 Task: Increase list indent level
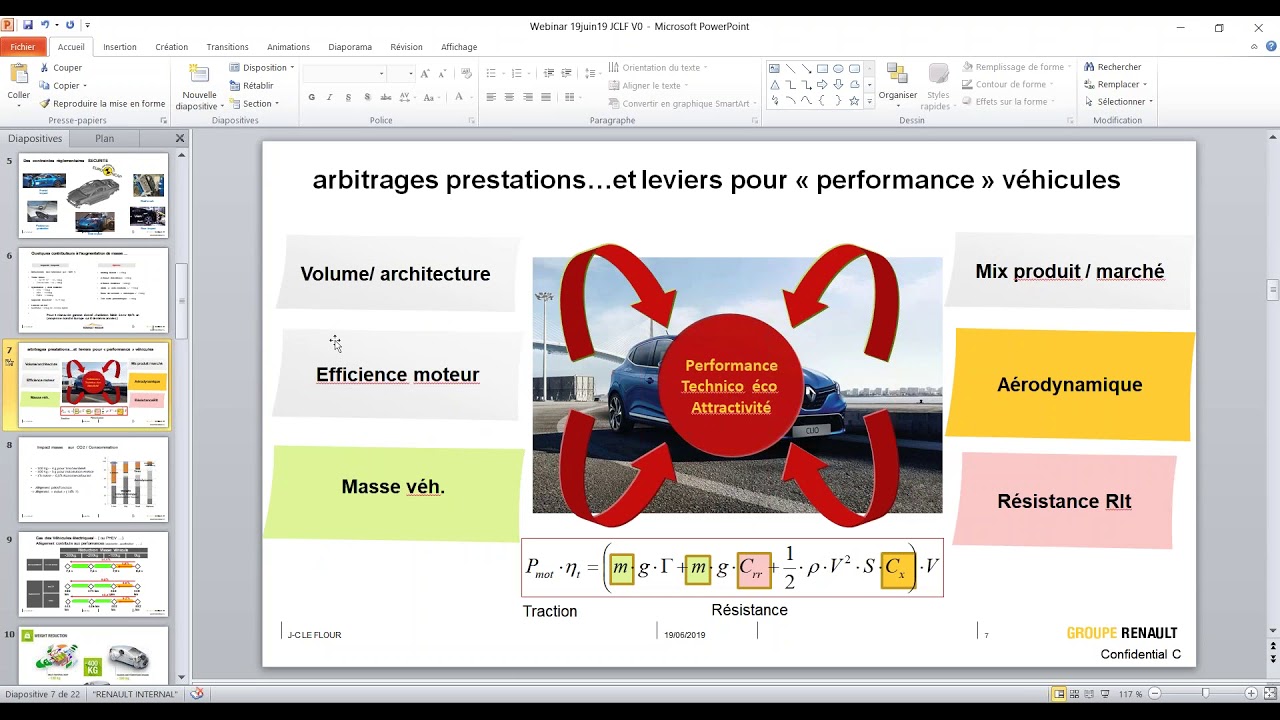567,74
